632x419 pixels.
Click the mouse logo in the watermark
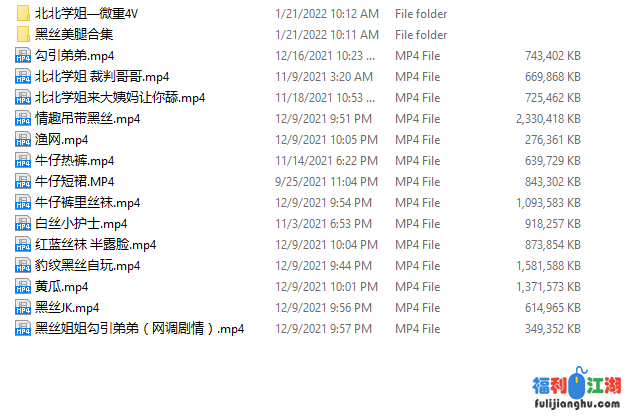pyautogui.click(x=579, y=384)
